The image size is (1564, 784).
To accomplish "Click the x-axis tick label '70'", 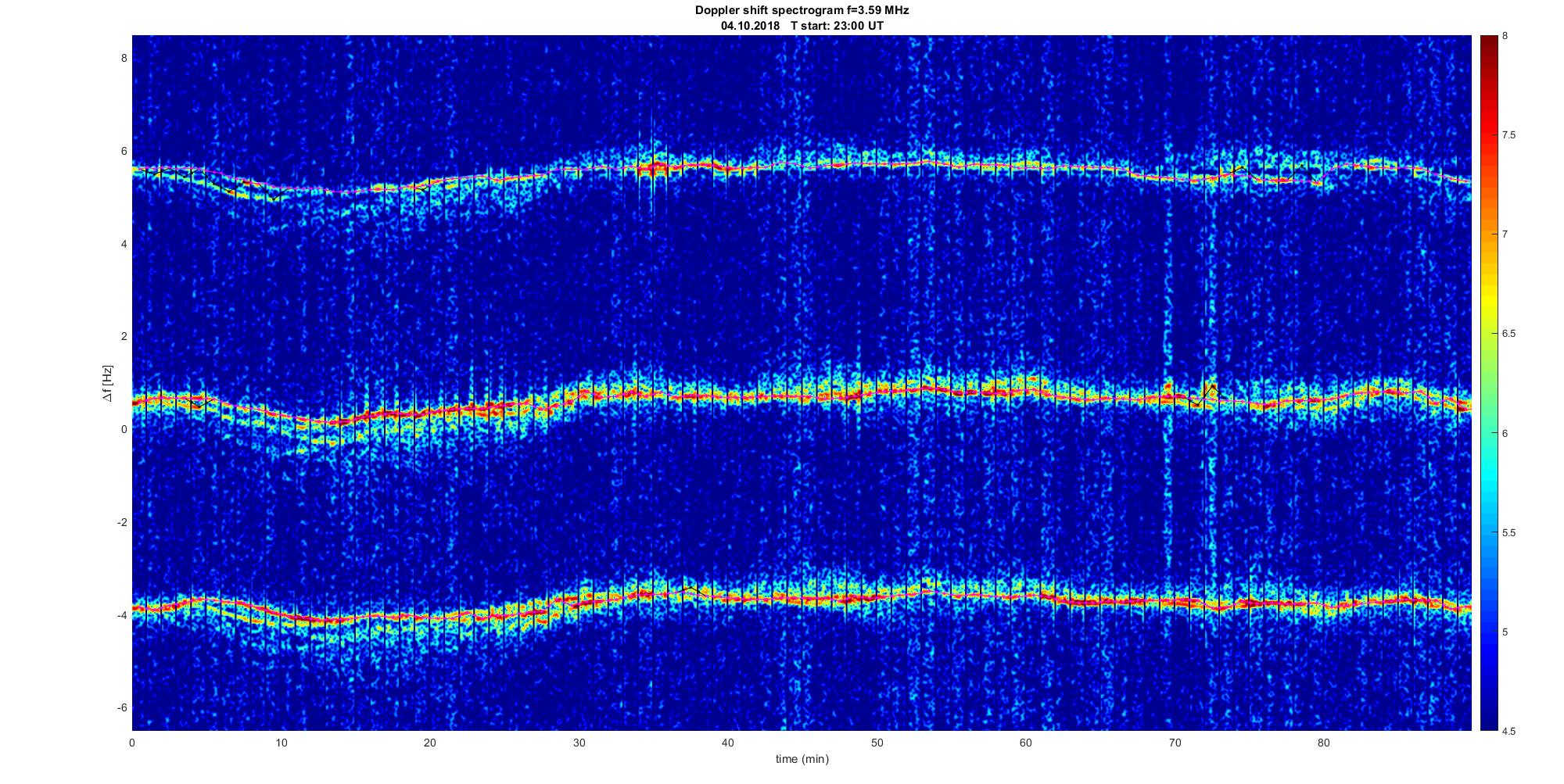I will [x=1175, y=743].
